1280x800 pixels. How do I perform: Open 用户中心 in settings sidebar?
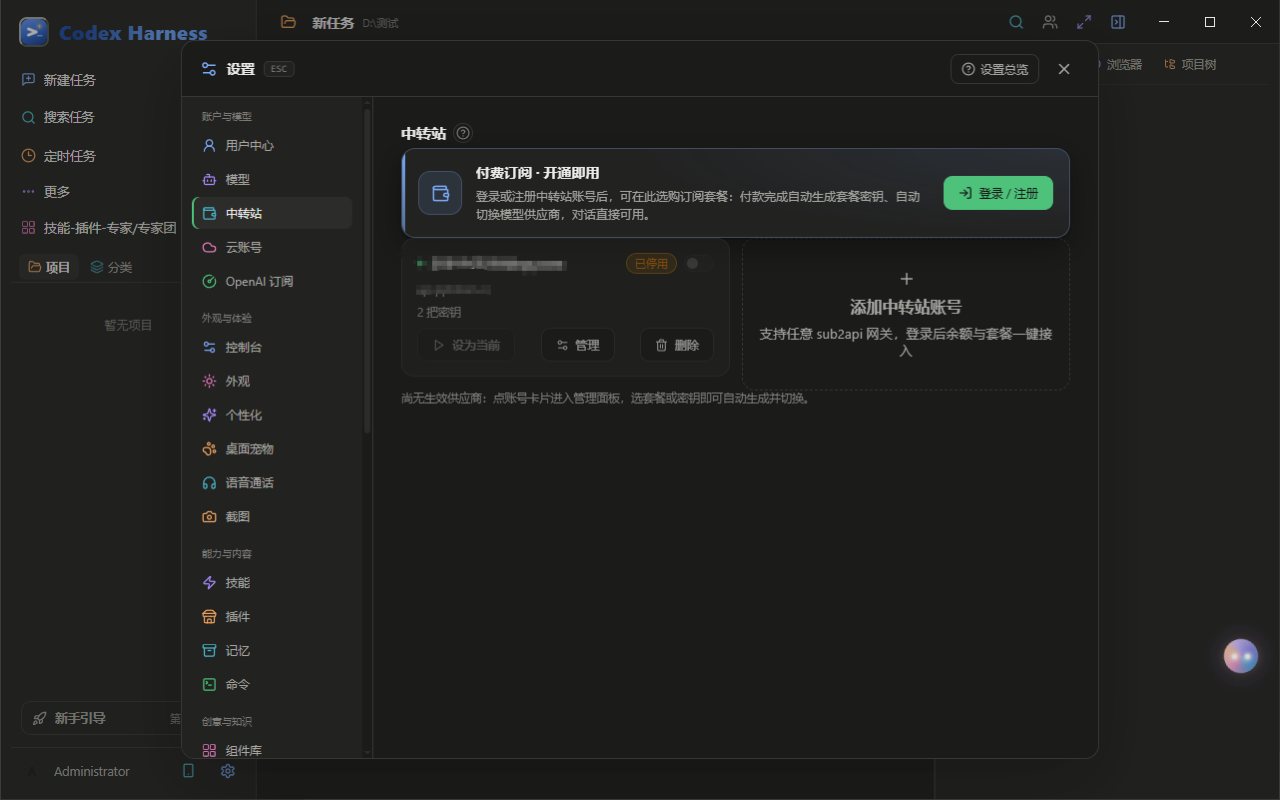(x=271, y=145)
